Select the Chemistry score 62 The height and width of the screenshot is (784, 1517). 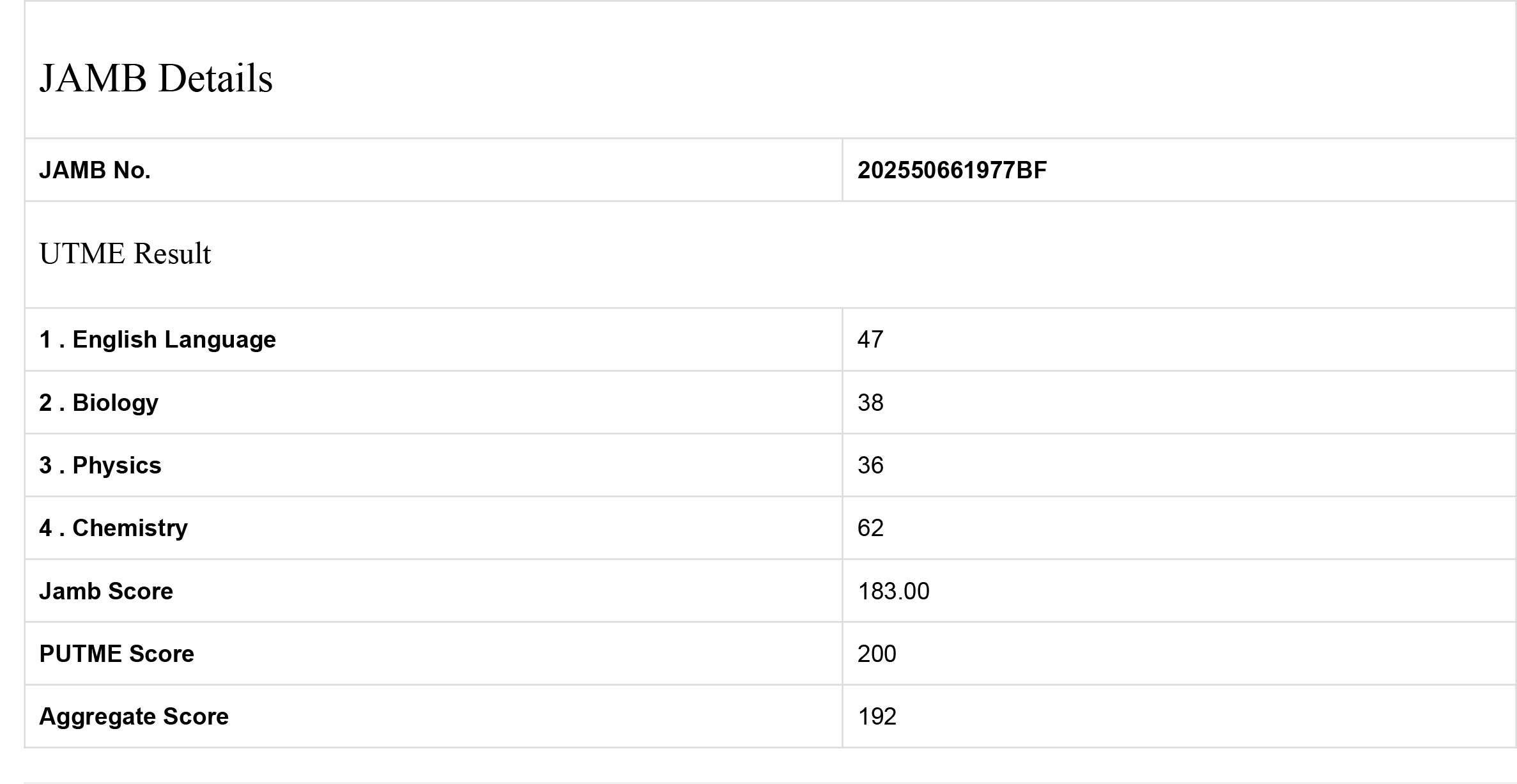870,528
